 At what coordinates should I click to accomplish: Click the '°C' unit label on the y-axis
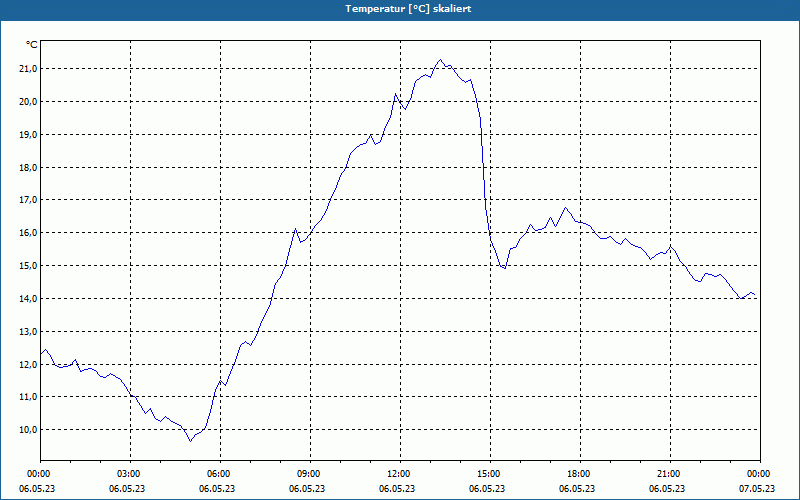(32, 45)
